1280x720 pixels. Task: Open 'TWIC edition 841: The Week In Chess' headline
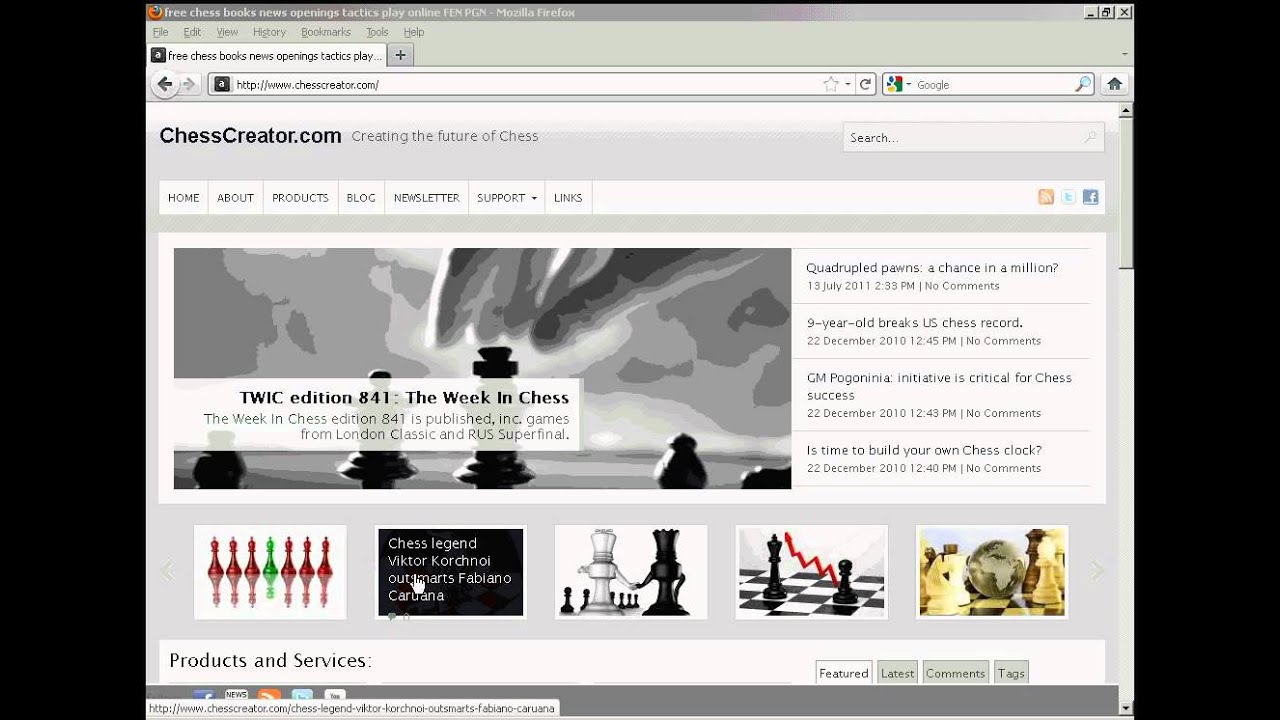(x=404, y=397)
